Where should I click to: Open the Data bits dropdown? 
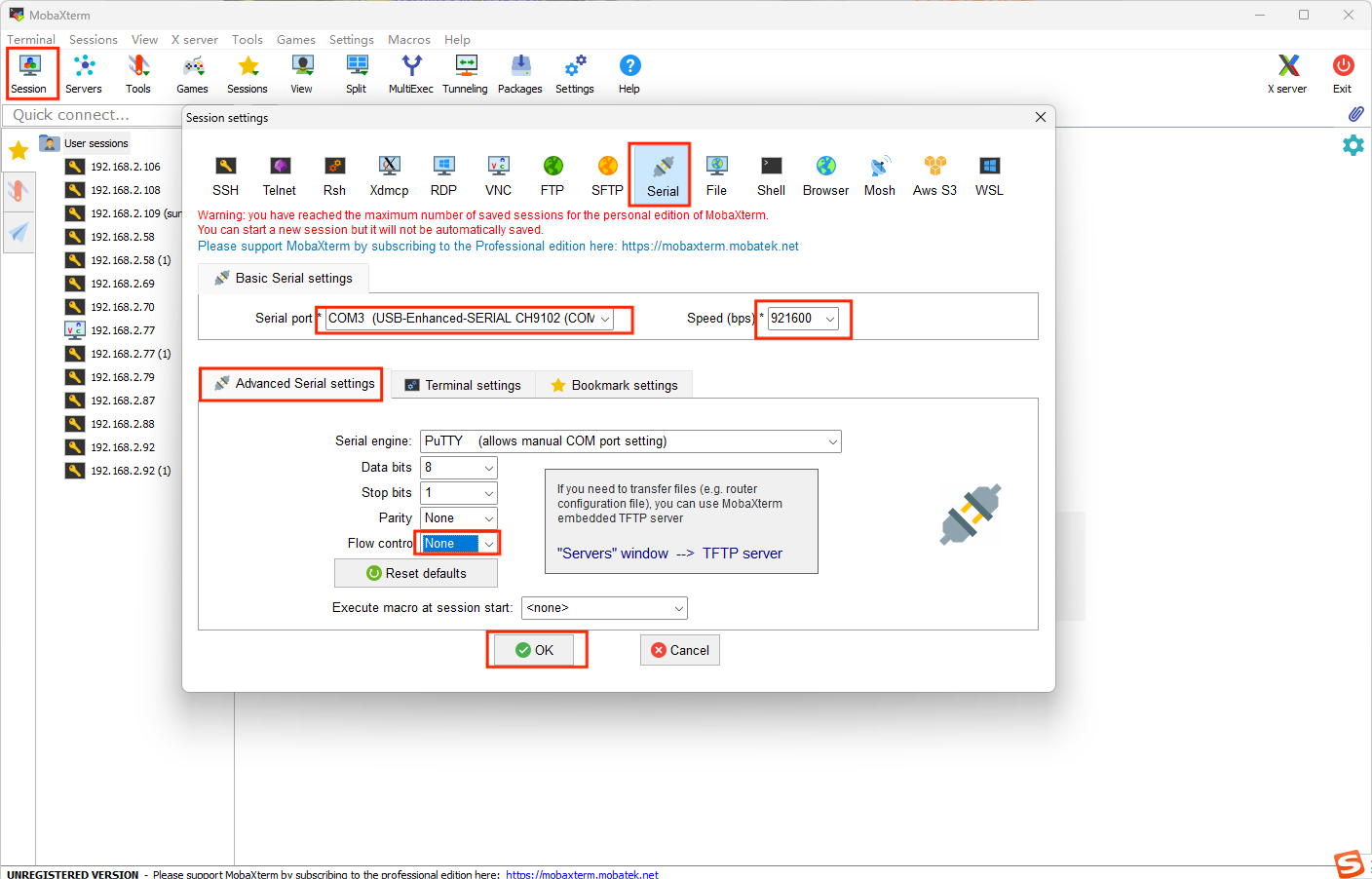point(459,468)
